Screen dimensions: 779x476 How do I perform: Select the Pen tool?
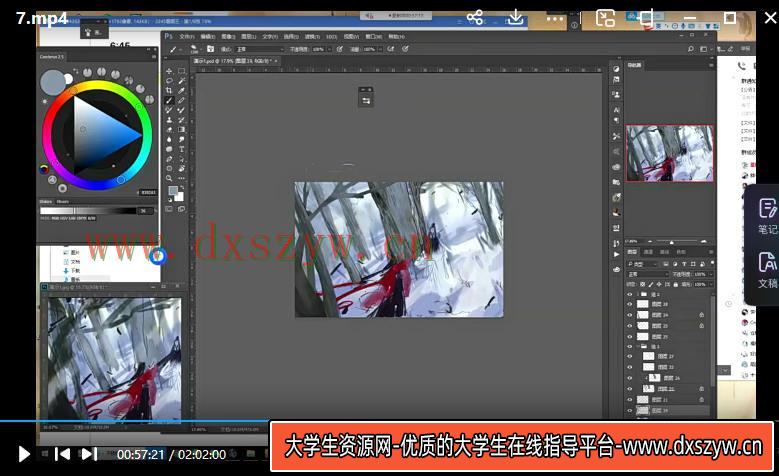169,159
